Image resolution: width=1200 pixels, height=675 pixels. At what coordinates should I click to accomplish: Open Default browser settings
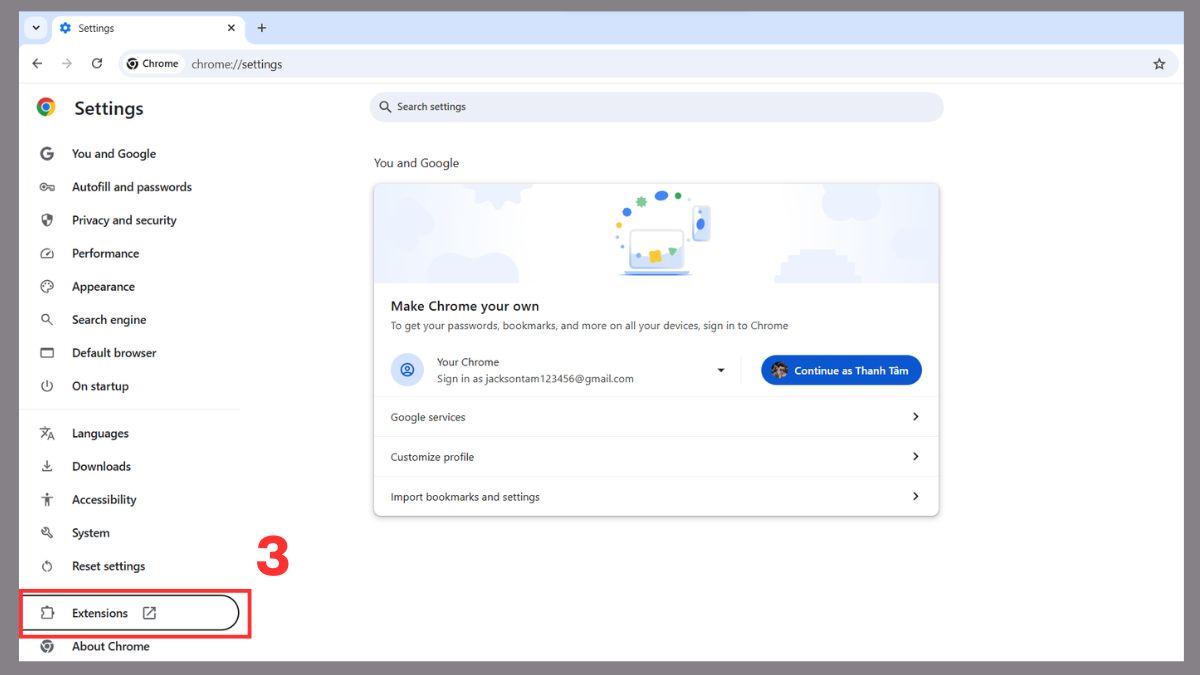point(114,353)
